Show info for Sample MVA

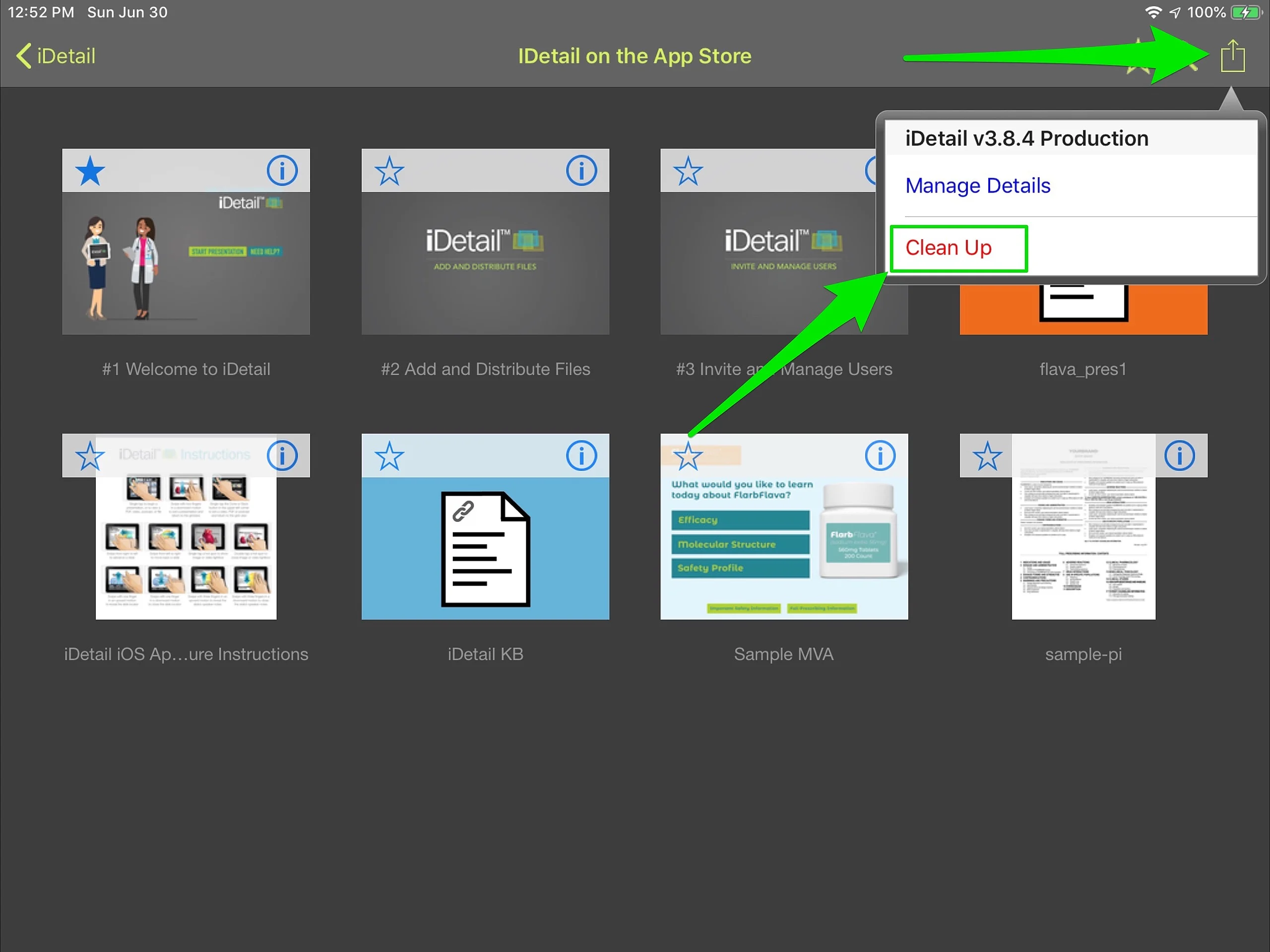pos(880,456)
